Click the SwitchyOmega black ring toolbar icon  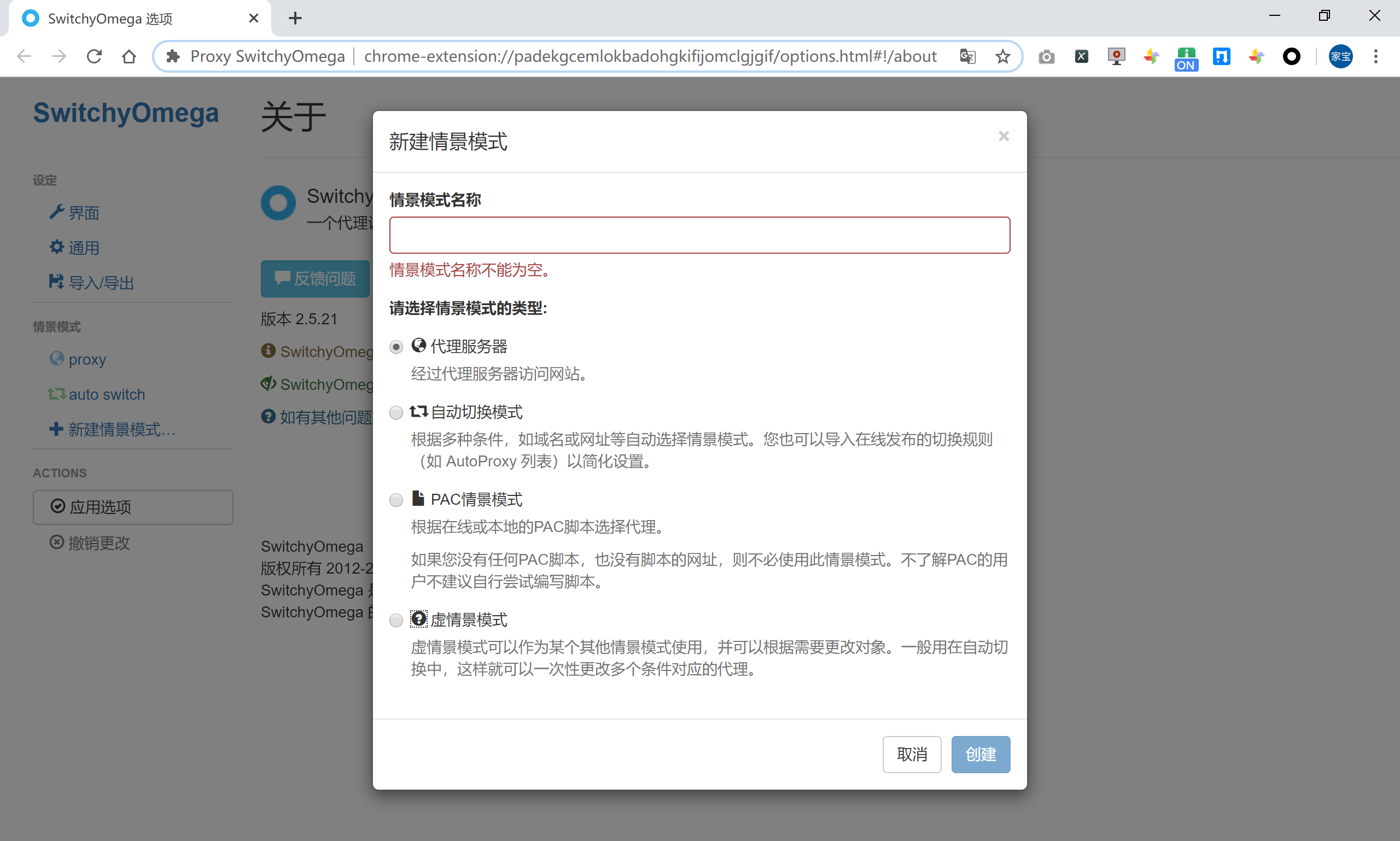click(x=1291, y=56)
